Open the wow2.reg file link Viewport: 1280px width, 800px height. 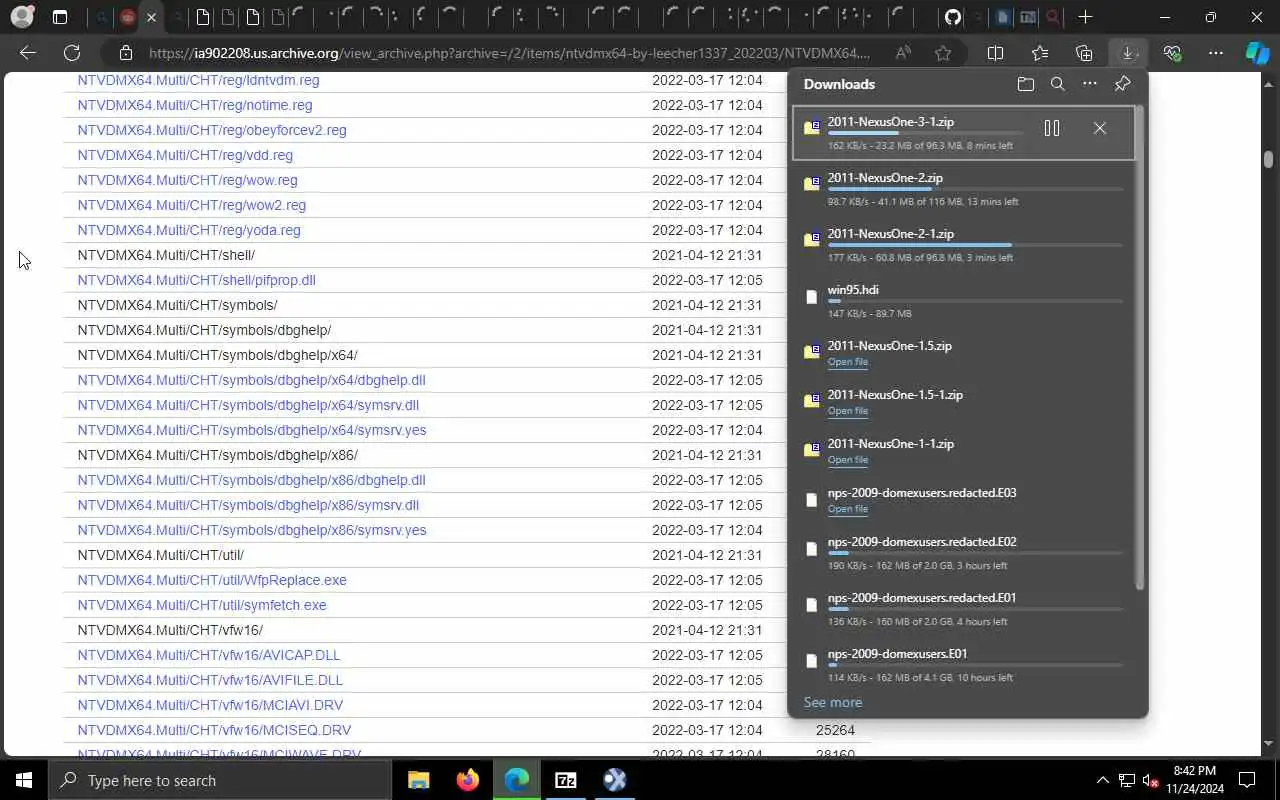point(192,205)
